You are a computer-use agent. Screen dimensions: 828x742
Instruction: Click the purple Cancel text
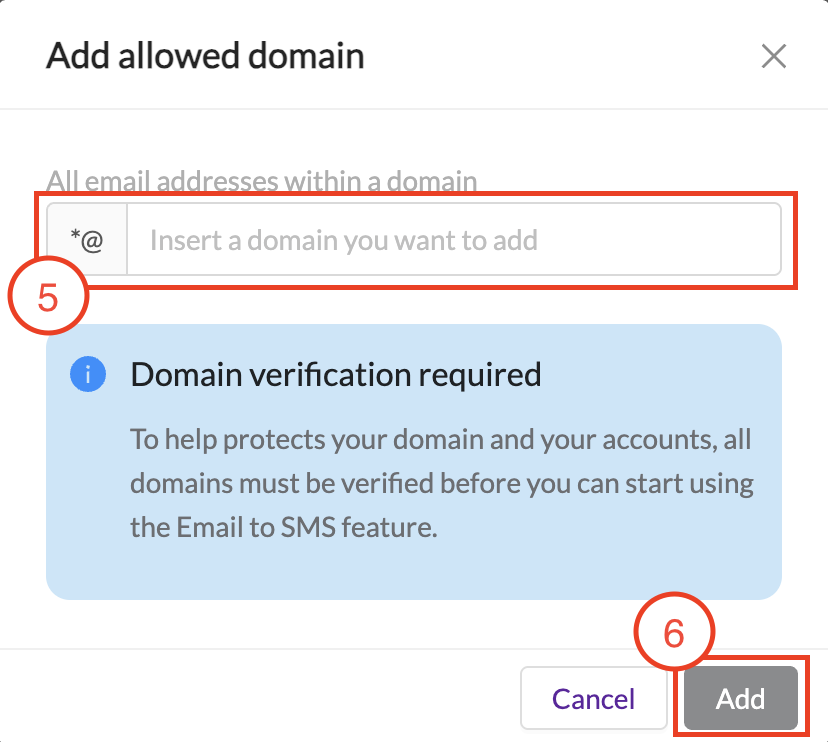pos(594,699)
